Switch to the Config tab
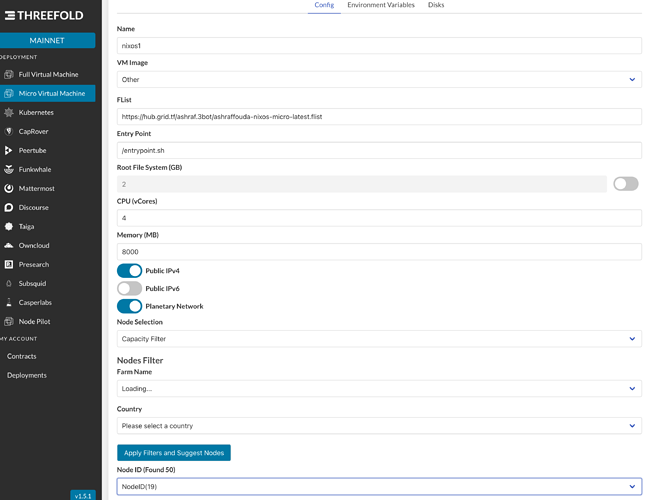Image resolution: width=645 pixels, height=500 pixels. click(x=324, y=5)
